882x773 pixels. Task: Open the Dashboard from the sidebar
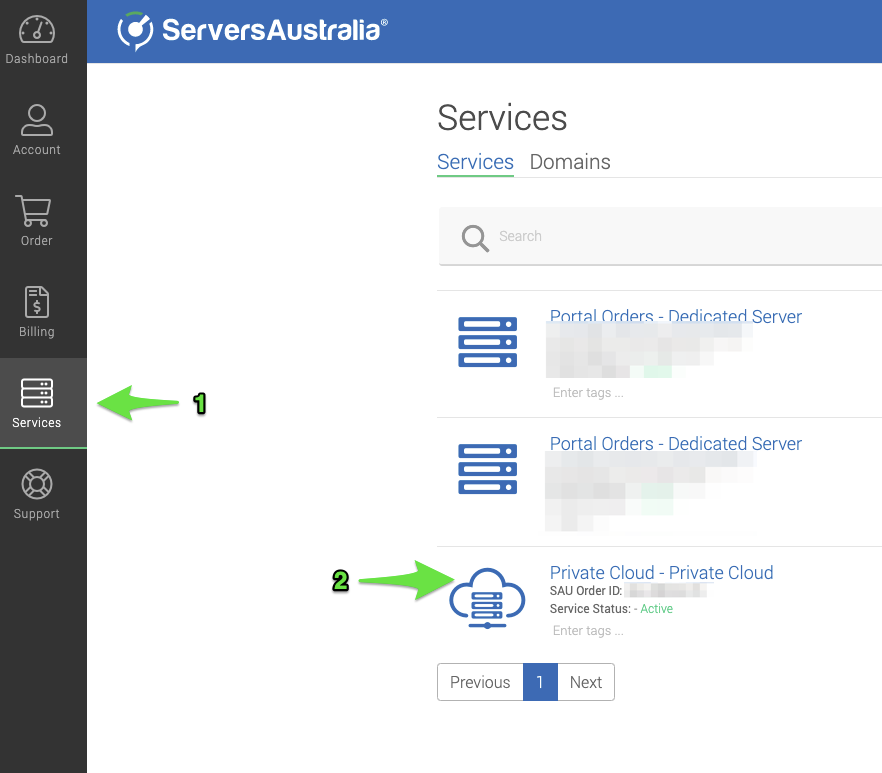37,38
